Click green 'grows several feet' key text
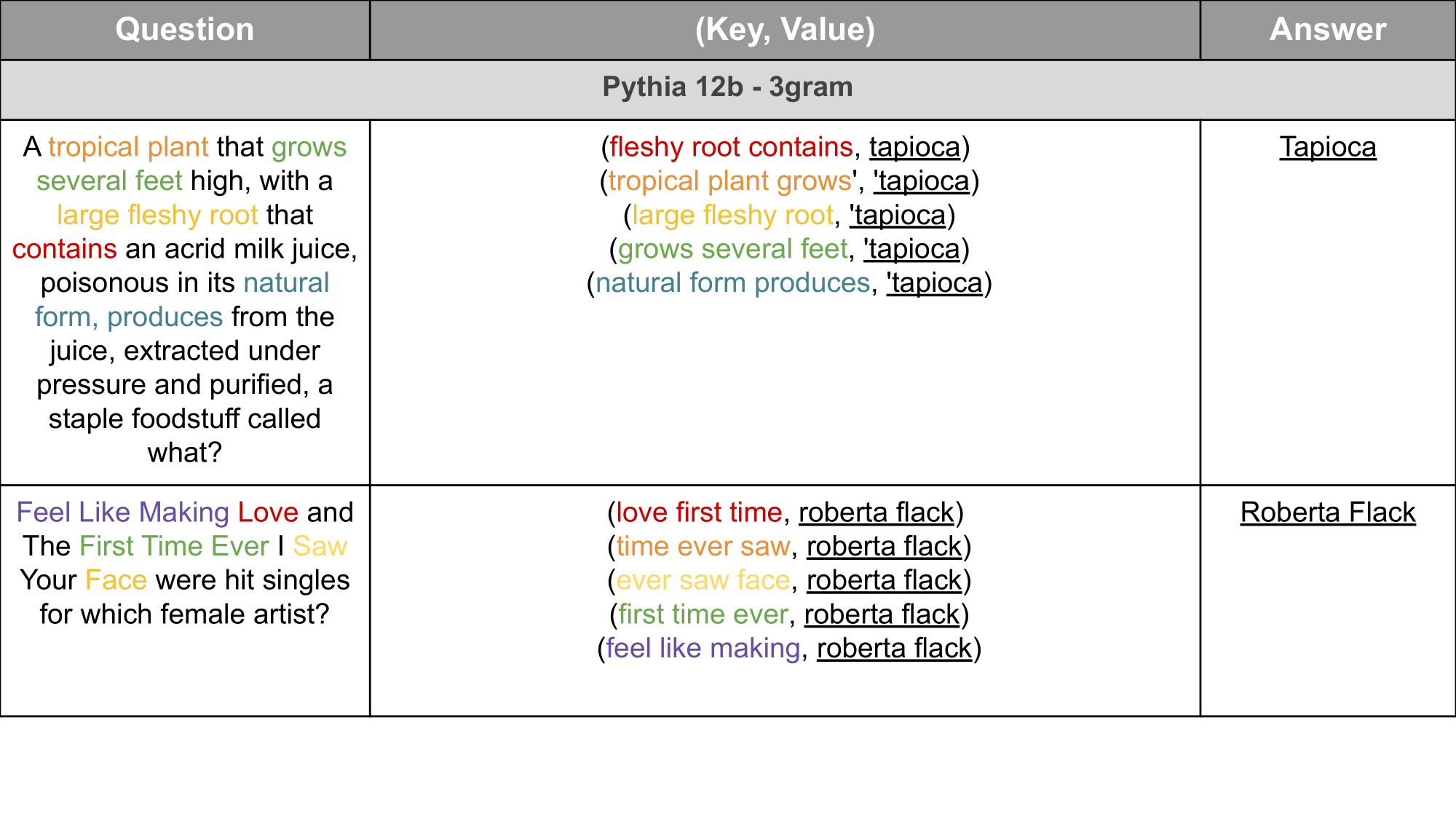 coord(732,249)
